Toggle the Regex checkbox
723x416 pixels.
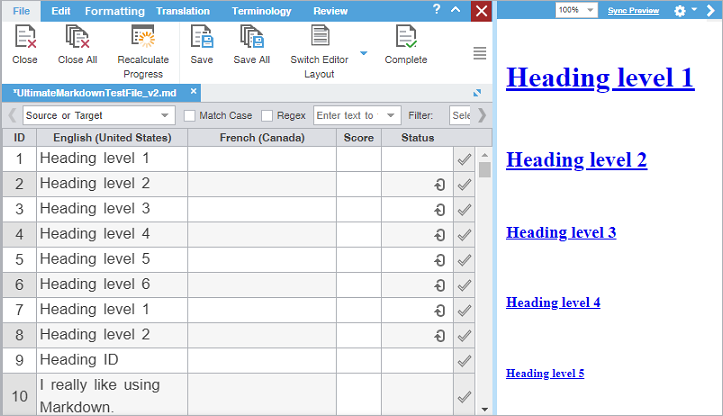point(267,116)
